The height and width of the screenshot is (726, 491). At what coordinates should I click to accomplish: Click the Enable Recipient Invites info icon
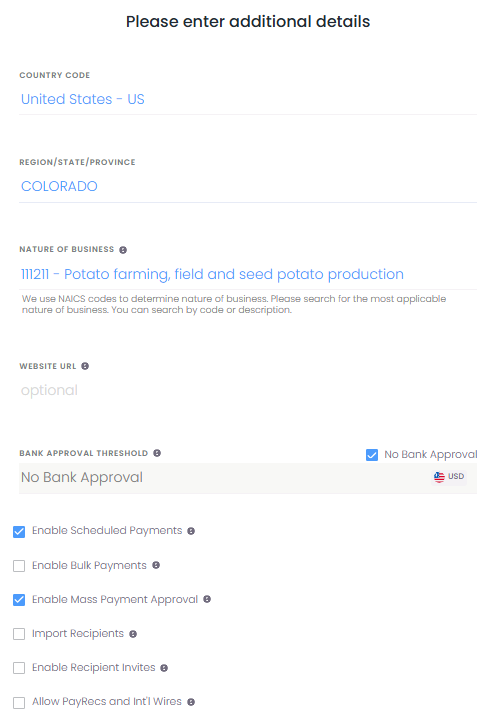pos(164,668)
